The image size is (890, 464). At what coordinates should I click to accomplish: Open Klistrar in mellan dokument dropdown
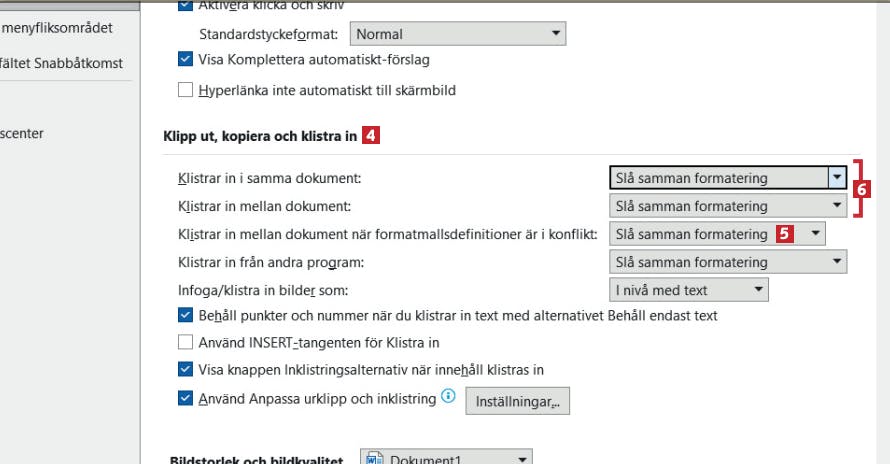(x=728, y=206)
